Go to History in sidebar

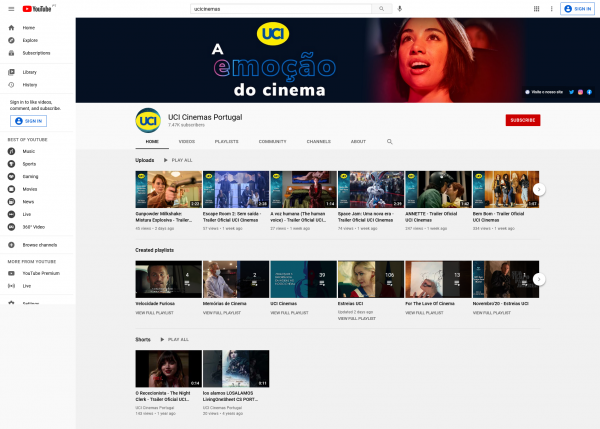pyautogui.click(x=30, y=84)
